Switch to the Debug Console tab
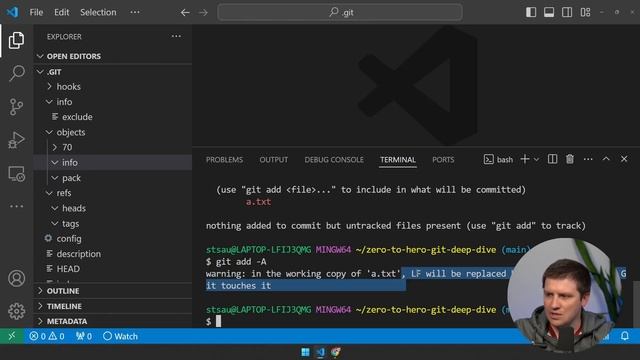The width and height of the screenshot is (640, 360). pos(334,160)
